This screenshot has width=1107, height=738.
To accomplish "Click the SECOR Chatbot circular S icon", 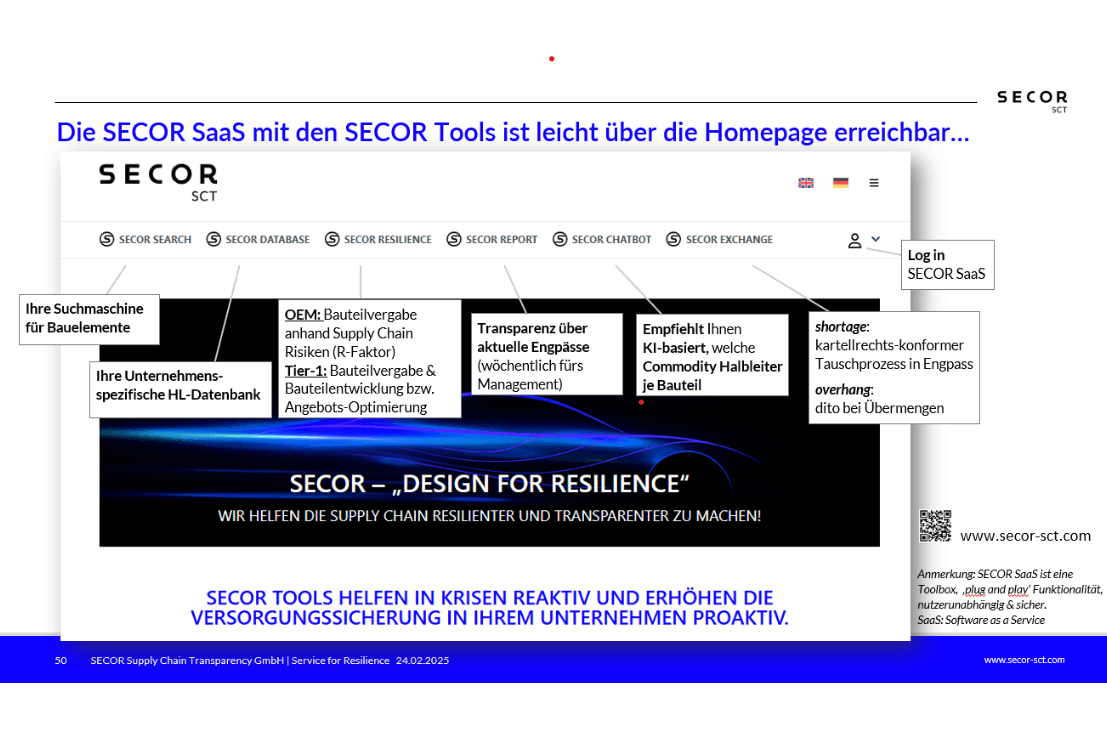I will [x=560, y=240].
